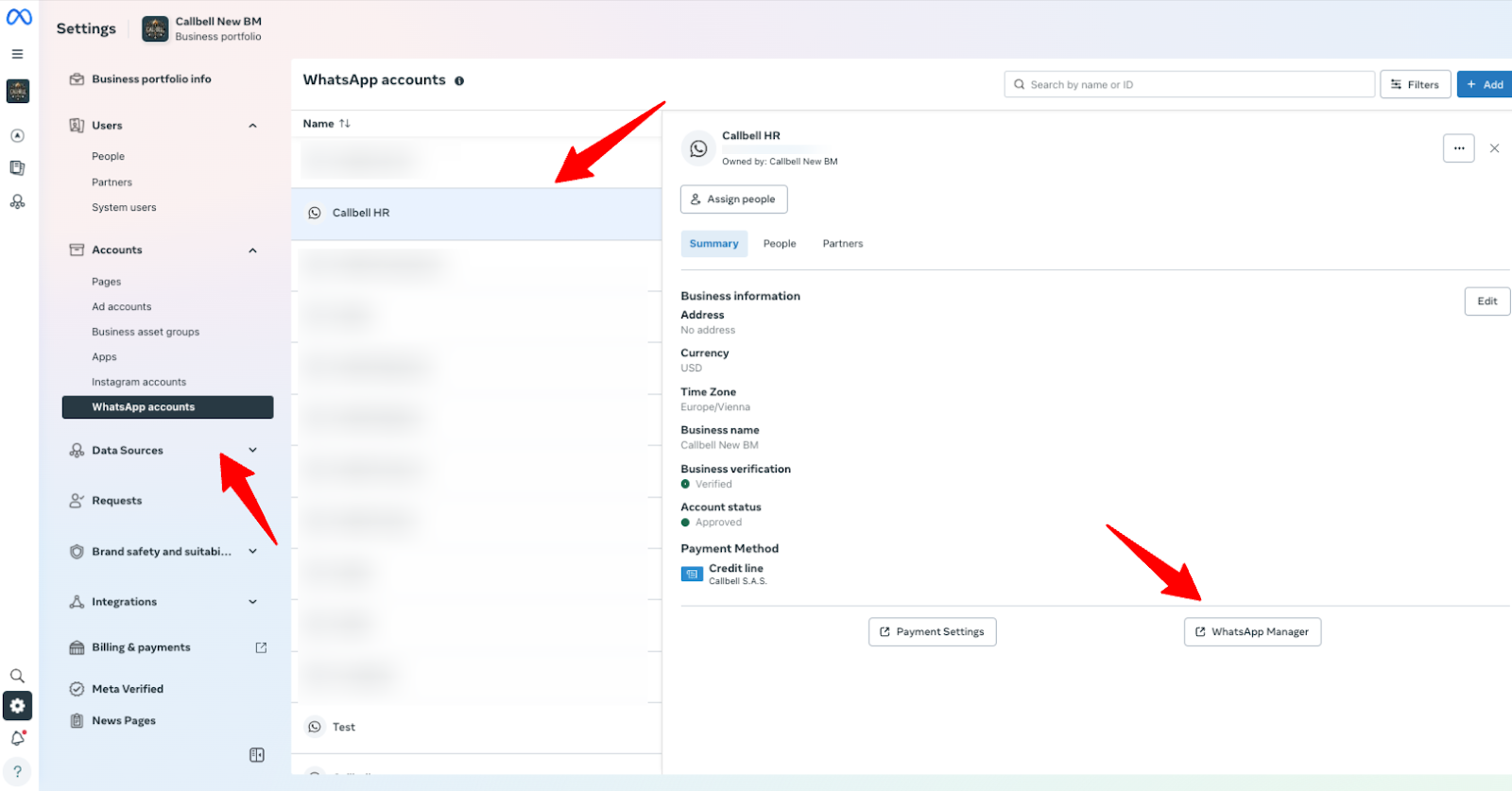Toggle Name column sort order
This screenshot has height=791, width=1512.
tap(345, 124)
